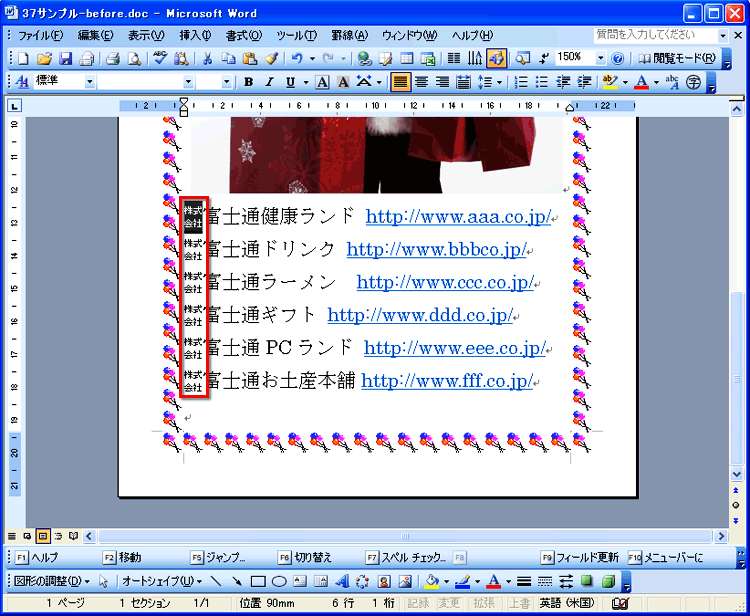The image size is (750, 616).
Task: Open the 図形の調整 menu
Action: point(52,582)
